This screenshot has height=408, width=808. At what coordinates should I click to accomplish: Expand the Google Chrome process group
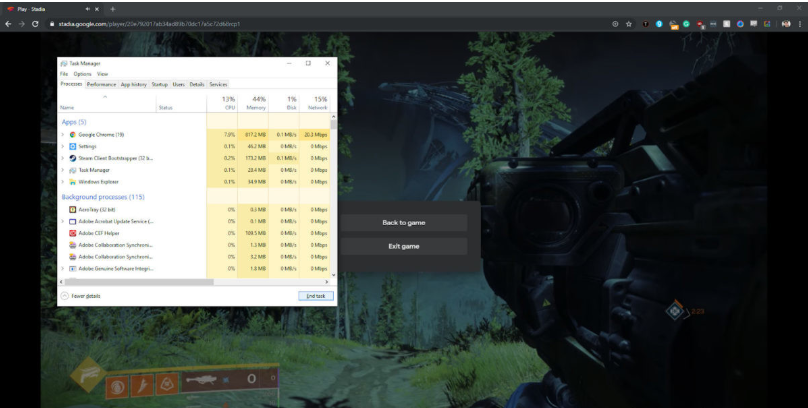pos(62,134)
